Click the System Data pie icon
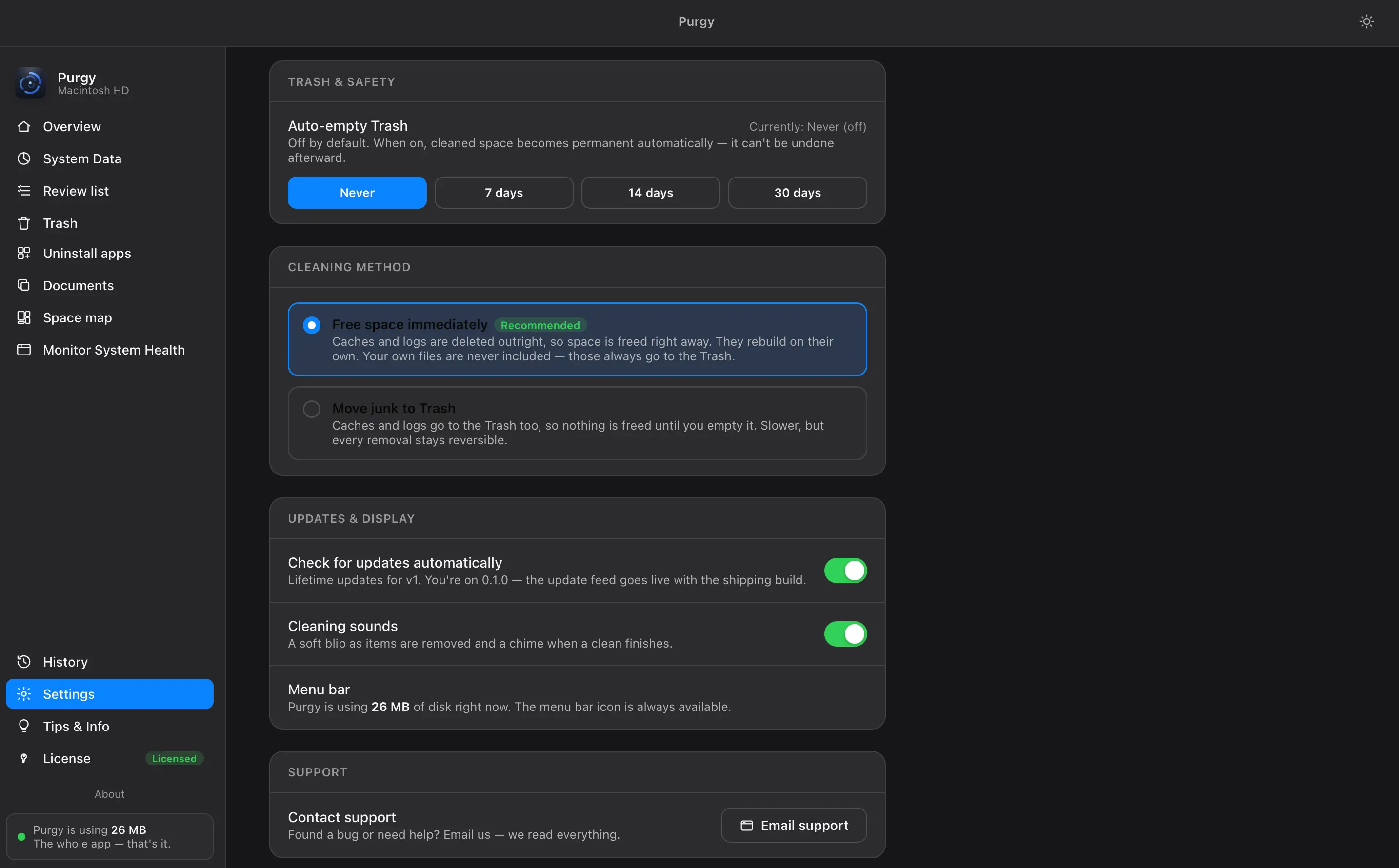Viewport: 1399px width, 868px height. (23, 158)
